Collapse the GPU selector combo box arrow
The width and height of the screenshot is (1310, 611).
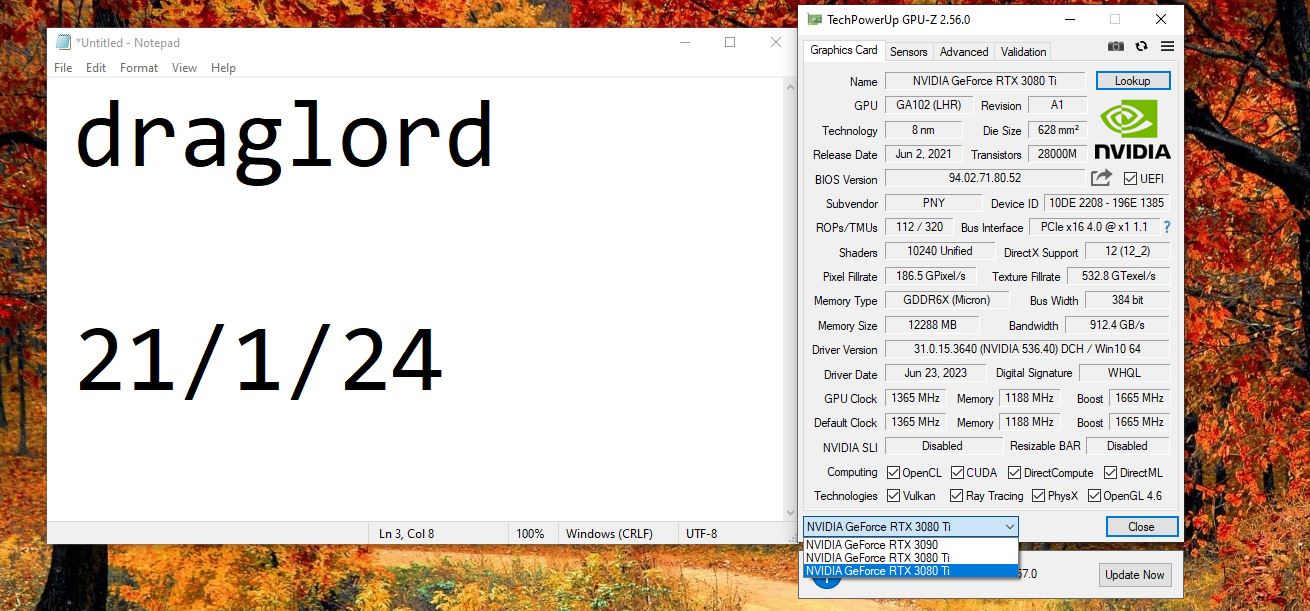click(1010, 526)
